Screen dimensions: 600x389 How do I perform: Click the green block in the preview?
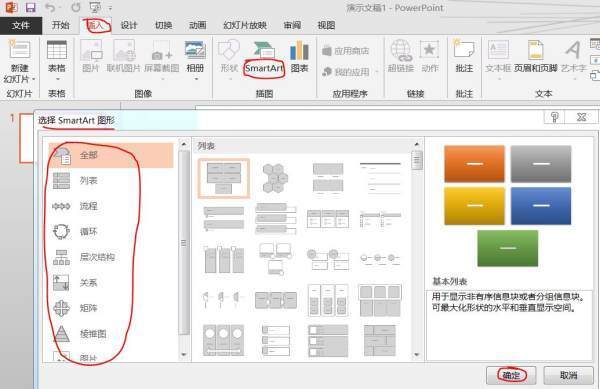(x=508, y=248)
